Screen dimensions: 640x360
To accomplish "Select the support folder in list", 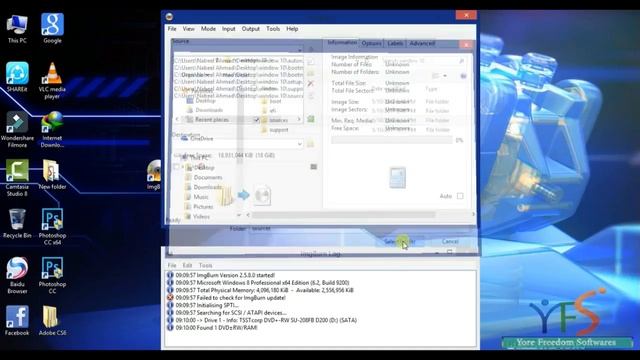I will [x=274, y=130].
